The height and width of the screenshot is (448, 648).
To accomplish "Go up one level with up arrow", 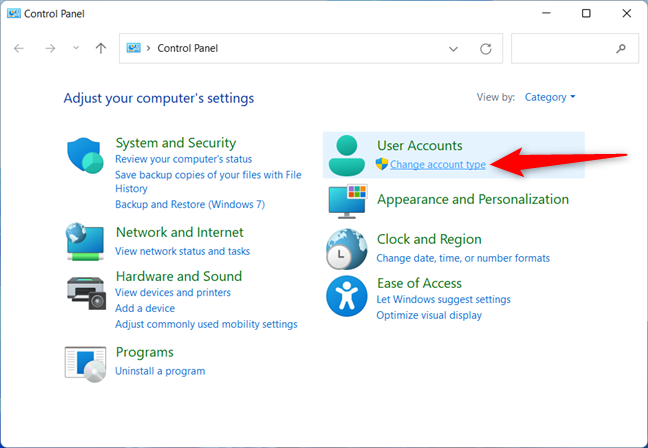I will coord(101,49).
